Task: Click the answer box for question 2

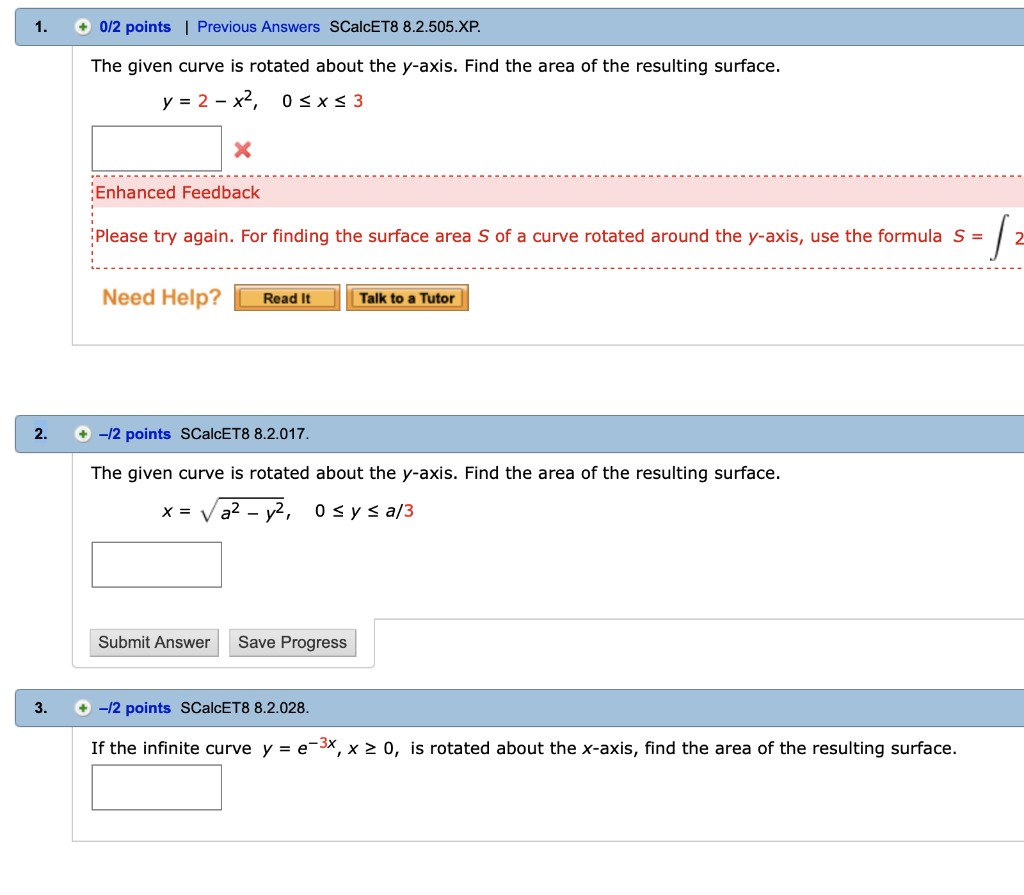Action: tap(156, 564)
